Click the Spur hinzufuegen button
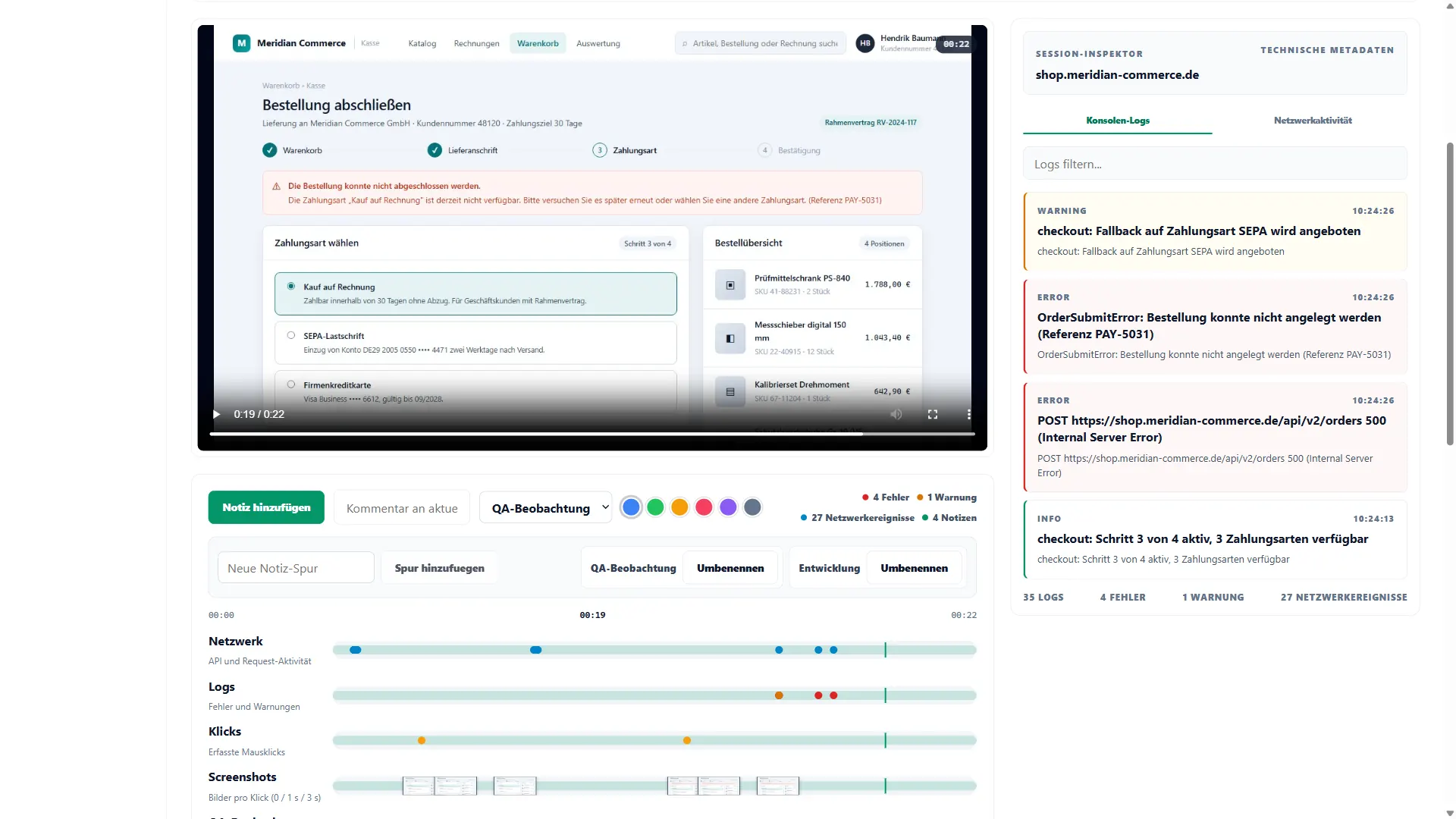This screenshot has width=1456, height=819. 440,568
